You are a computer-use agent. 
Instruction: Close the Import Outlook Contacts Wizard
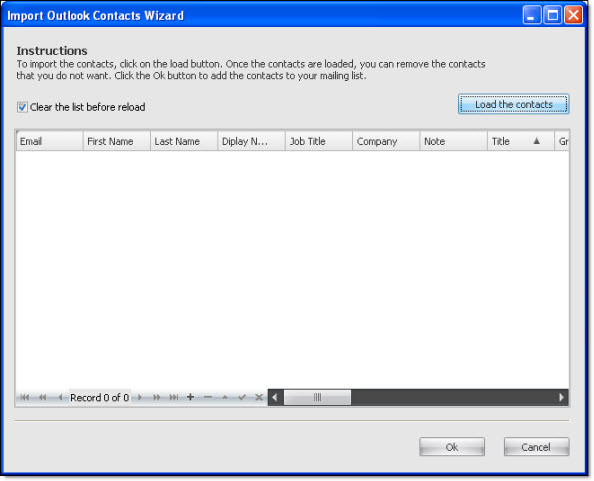(574, 15)
